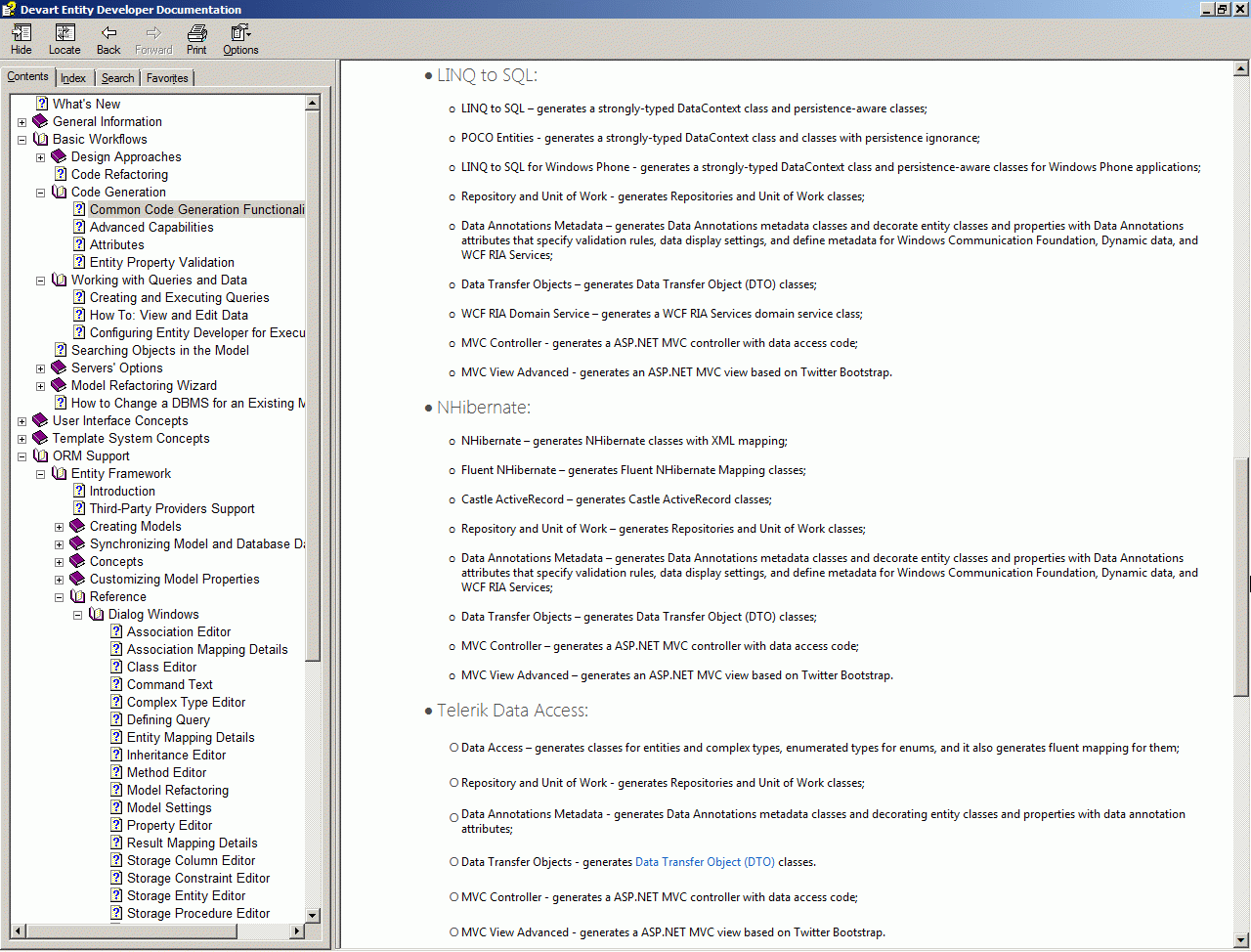Open Creating and Executing Queries topic
Viewport: 1251px width, 952px height.
click(180, 297)
